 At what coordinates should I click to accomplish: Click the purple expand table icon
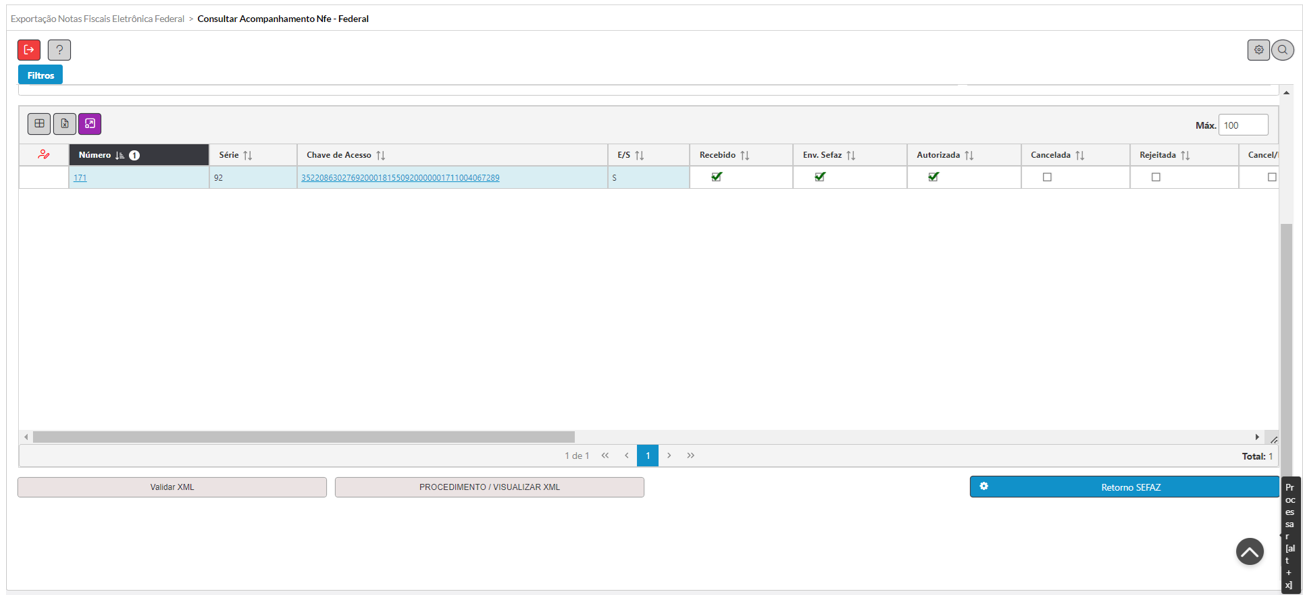pos(90,124)
